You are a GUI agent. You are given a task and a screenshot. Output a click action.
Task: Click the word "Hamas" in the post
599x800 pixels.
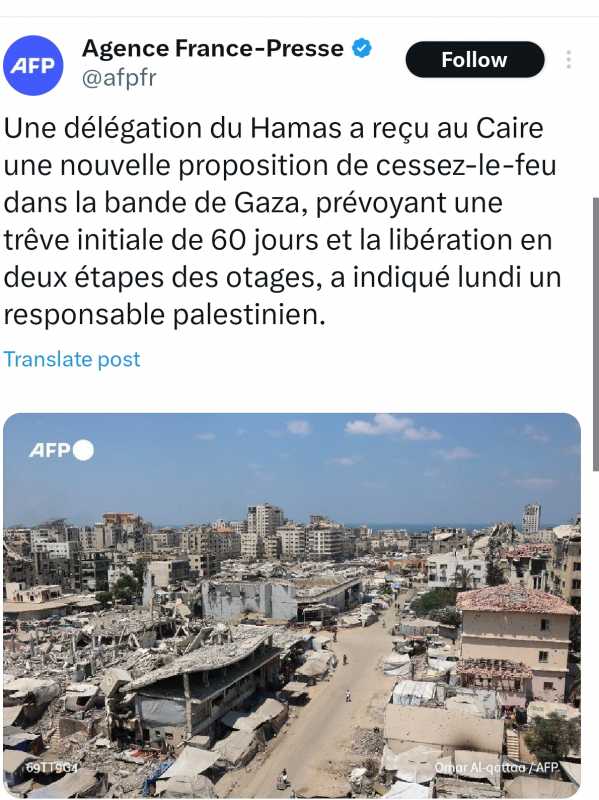tap(295, 128)
